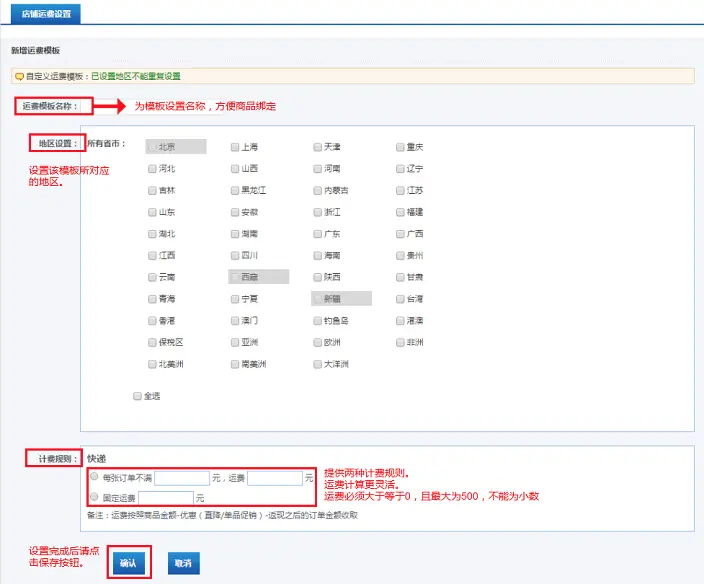Enable the 黑龙江 checkbox
This screenshot has width=704, height=584.
[235, 190]
